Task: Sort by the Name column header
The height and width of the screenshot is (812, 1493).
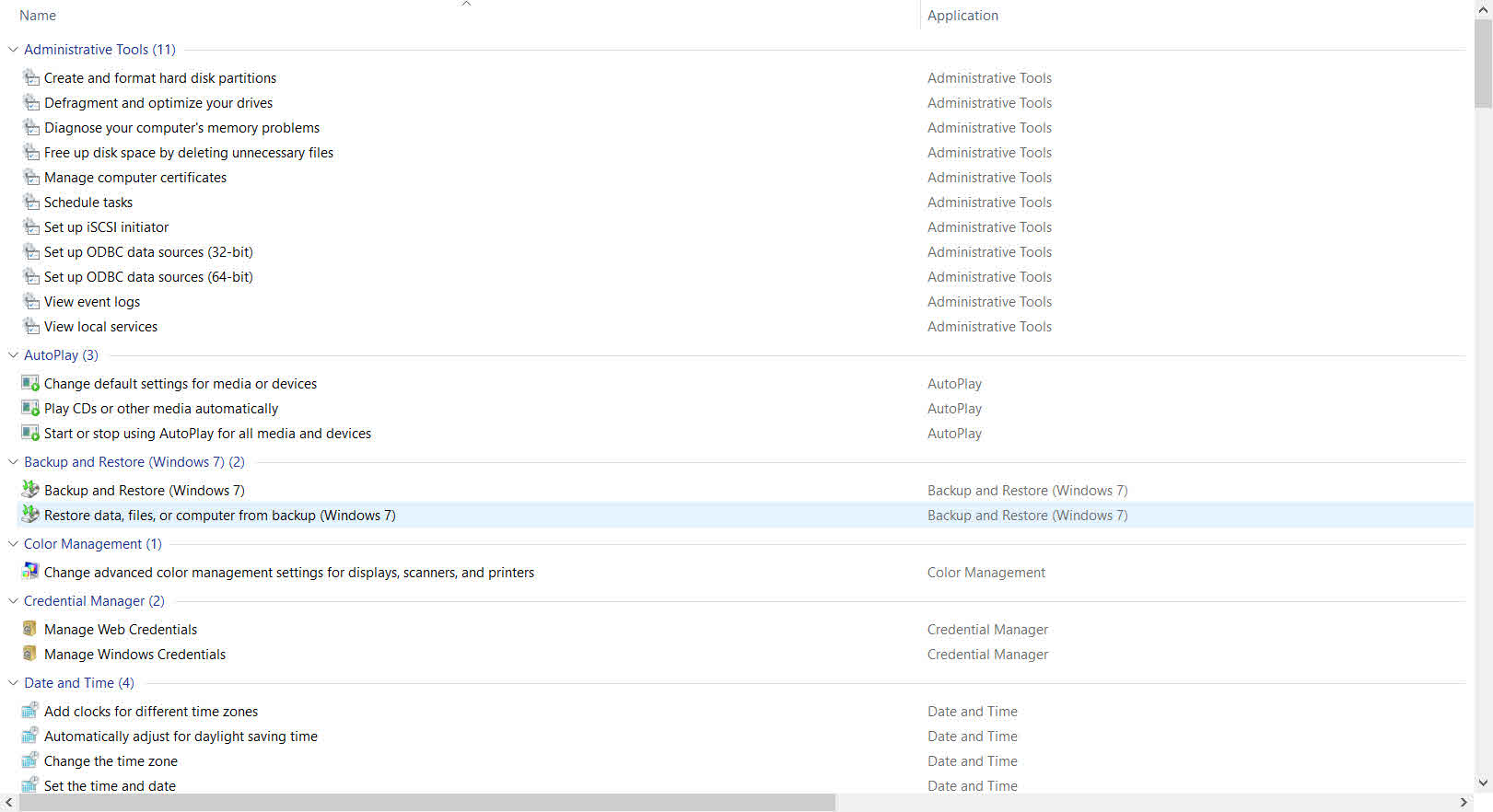Action: (38, 16)
